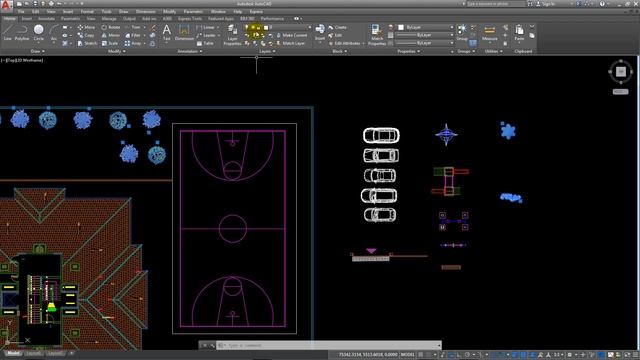Open the Modify menu
640x360 pixels.
[169, 11]
